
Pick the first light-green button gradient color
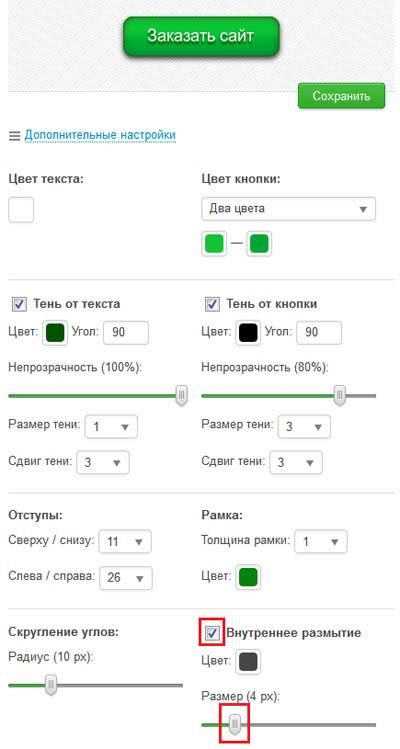pos(214,244)
